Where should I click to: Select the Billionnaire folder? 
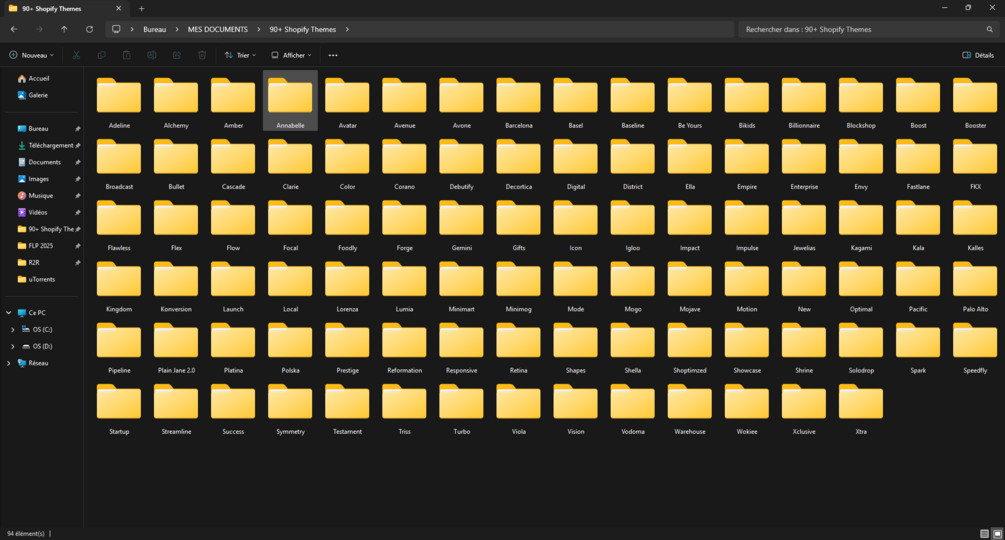tap(804, 103)
